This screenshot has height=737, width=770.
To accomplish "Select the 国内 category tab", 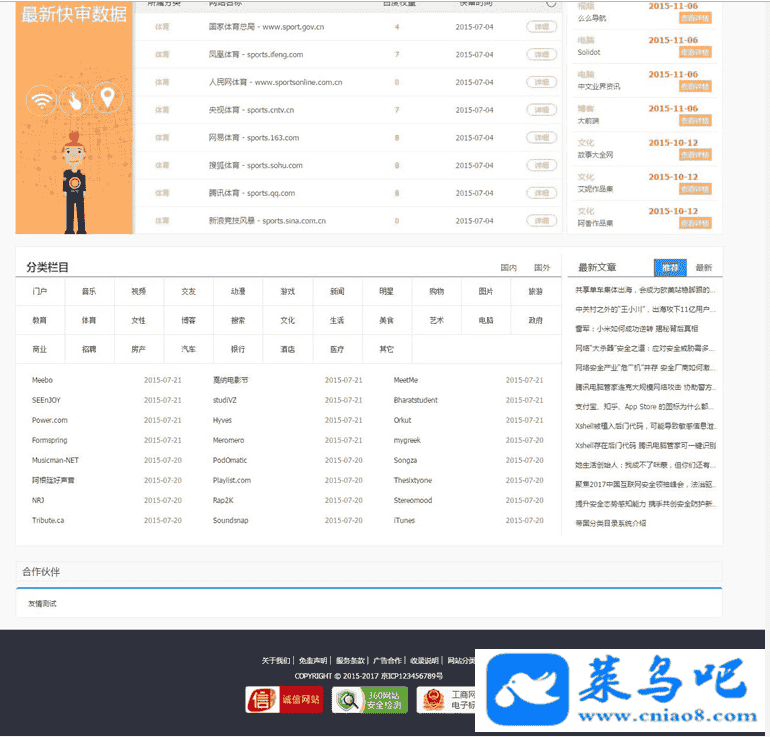I will tap(509, 268).
